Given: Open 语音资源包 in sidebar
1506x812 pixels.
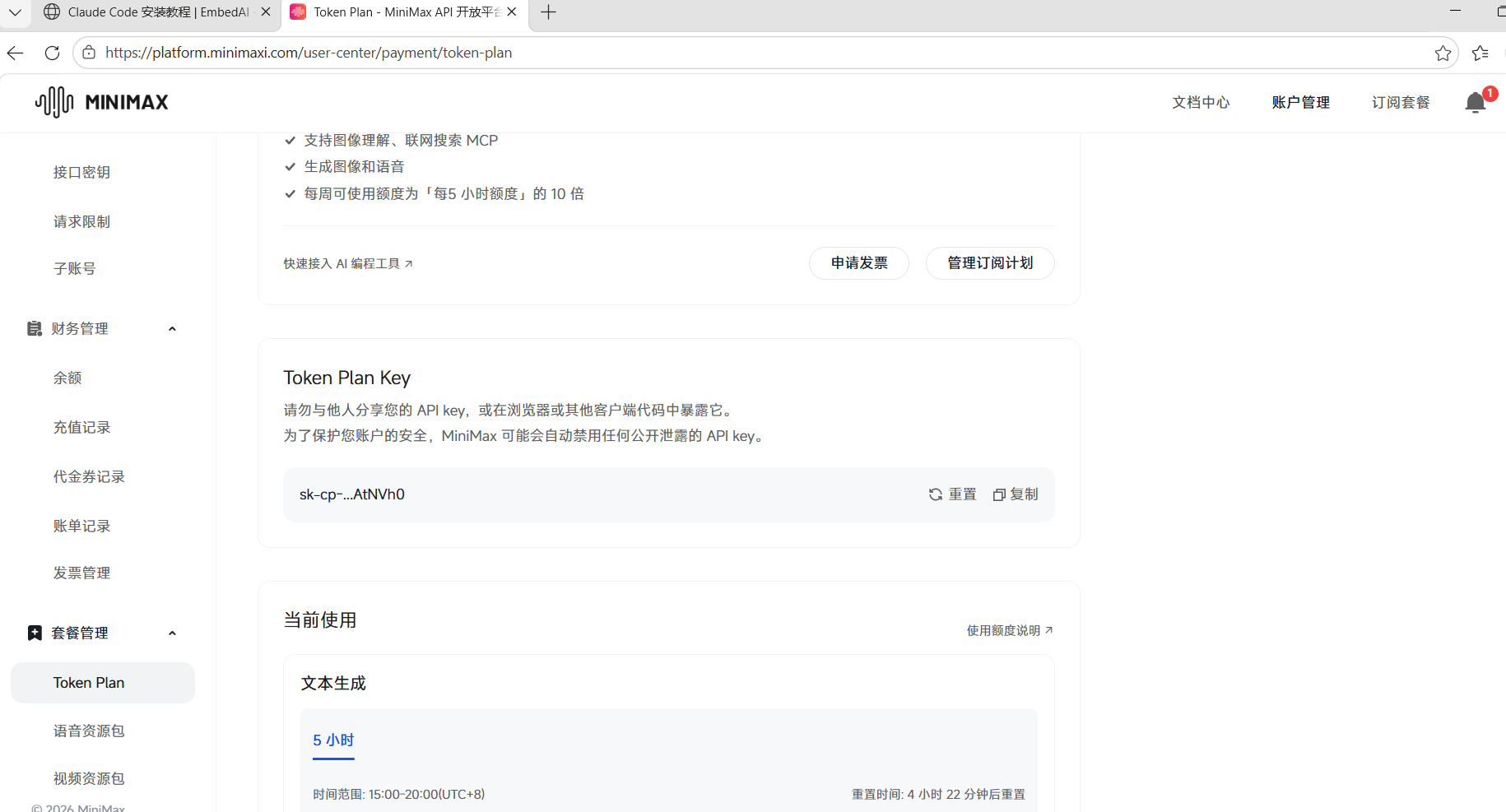Looking at the screenshot, I should (89, 731).
